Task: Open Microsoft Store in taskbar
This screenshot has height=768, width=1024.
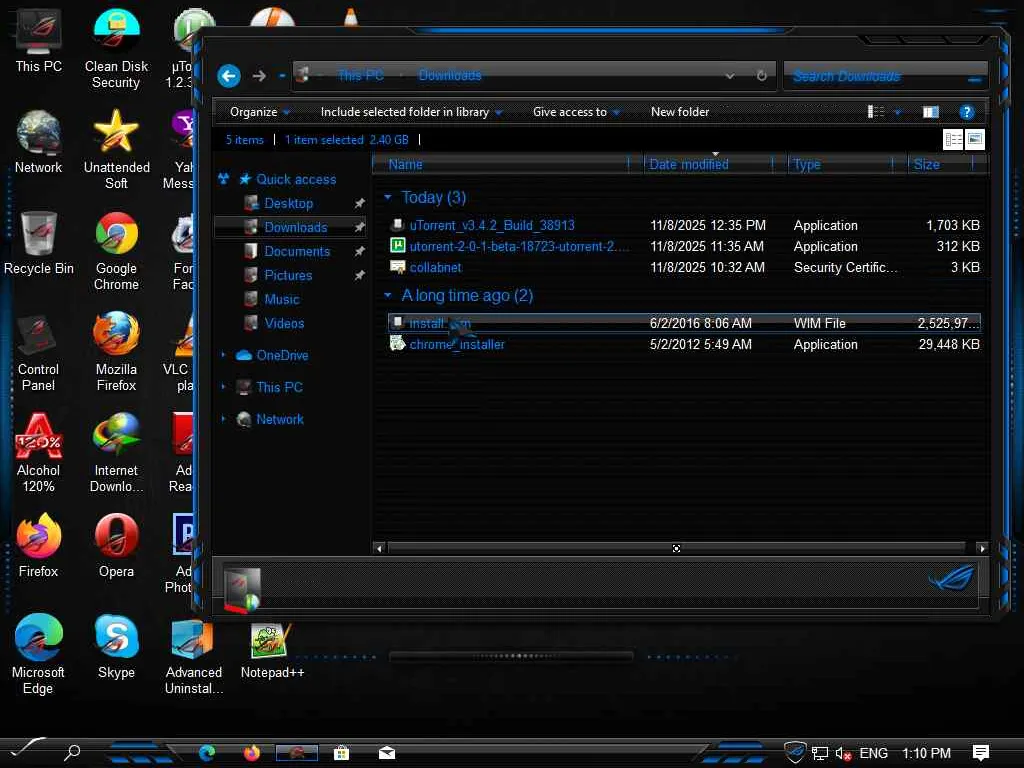Action: click(x=341, y=754)
